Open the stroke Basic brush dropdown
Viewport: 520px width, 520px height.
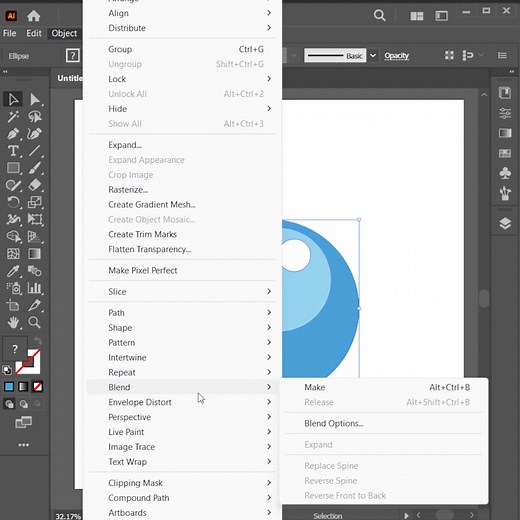pos(373,55)
